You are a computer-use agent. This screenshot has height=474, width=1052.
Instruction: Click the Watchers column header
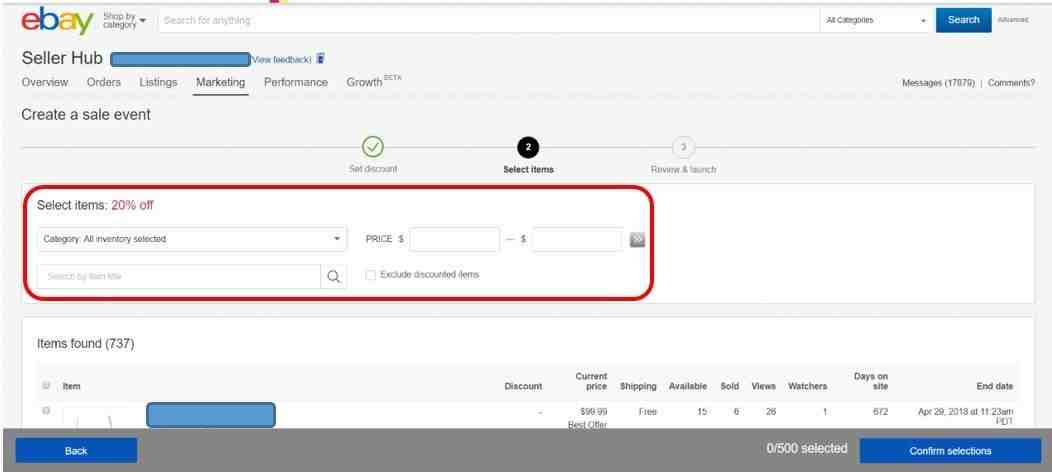point(808,386)
